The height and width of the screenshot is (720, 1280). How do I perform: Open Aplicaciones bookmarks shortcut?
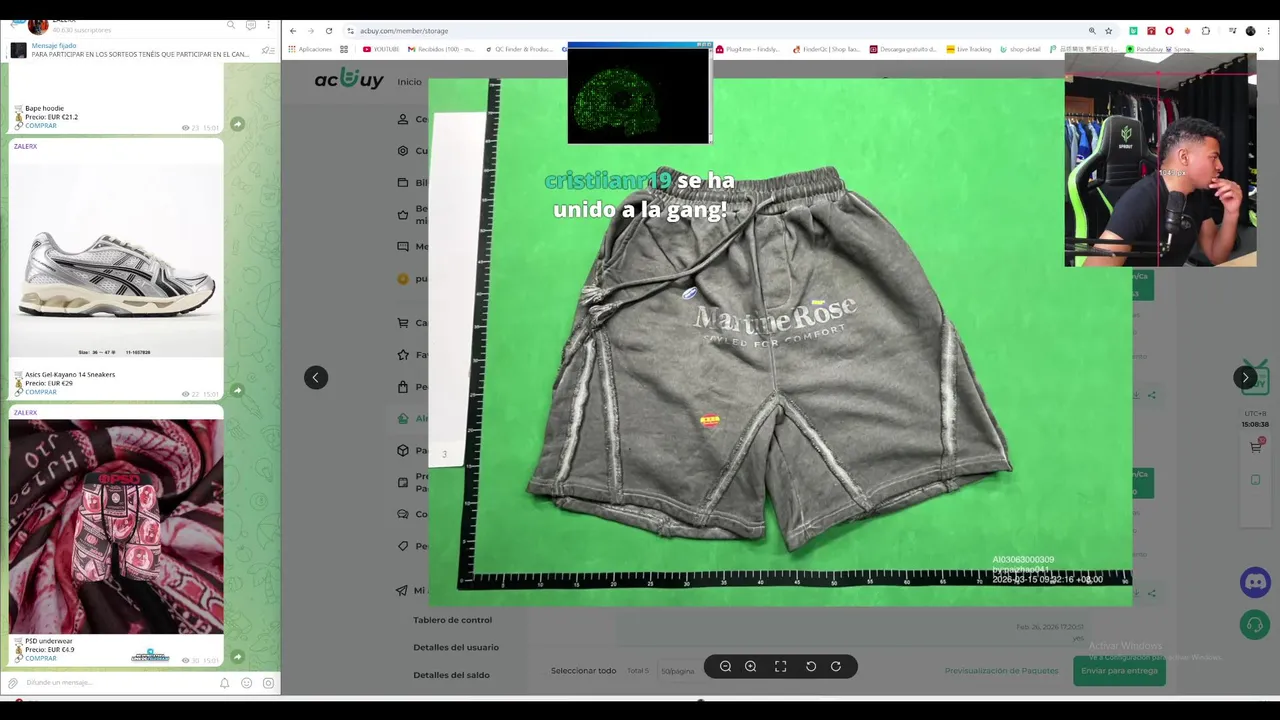(310, 49)
